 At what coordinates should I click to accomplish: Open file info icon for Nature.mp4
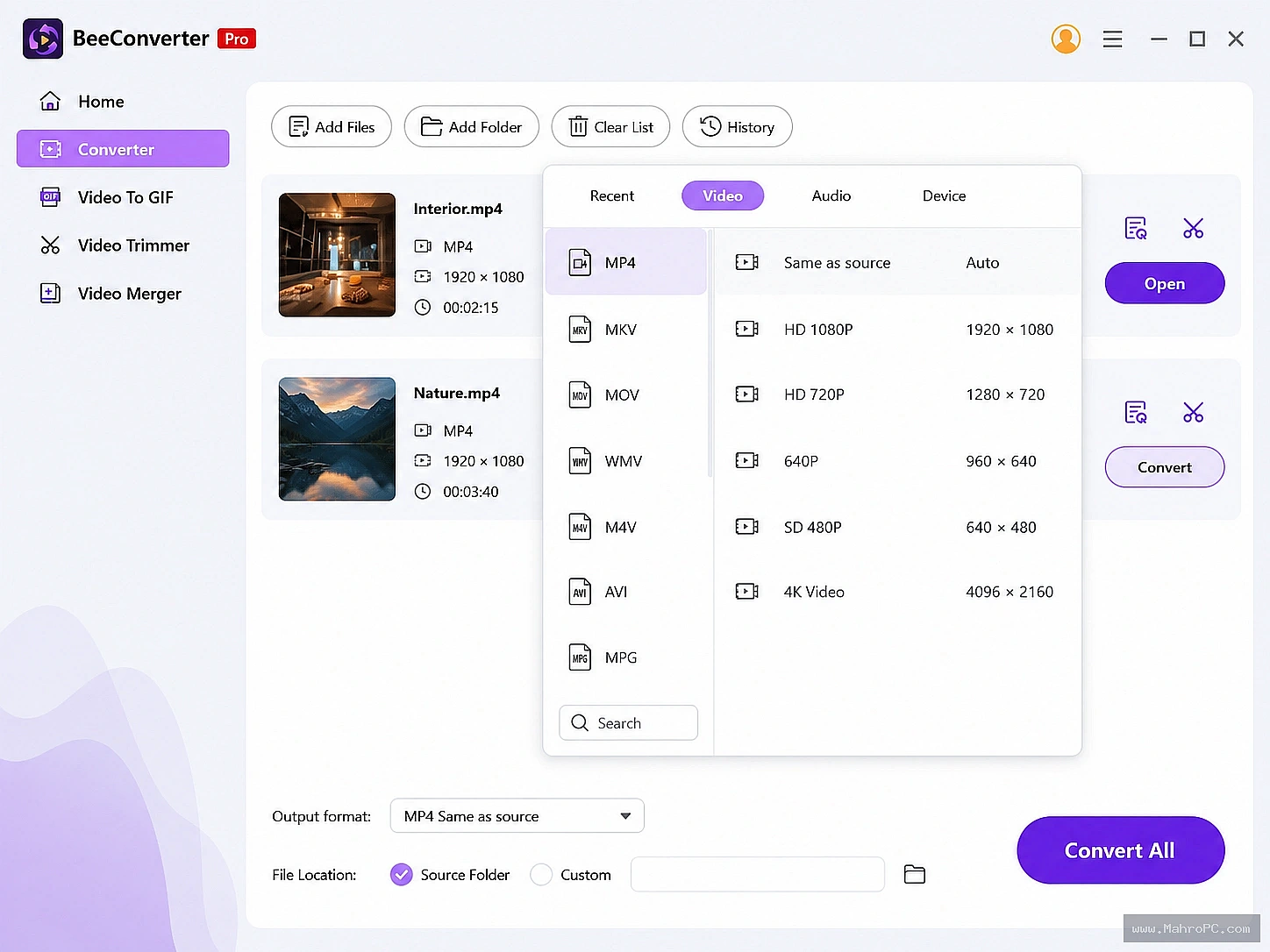pyautogui.click(x=1136, y=412)
